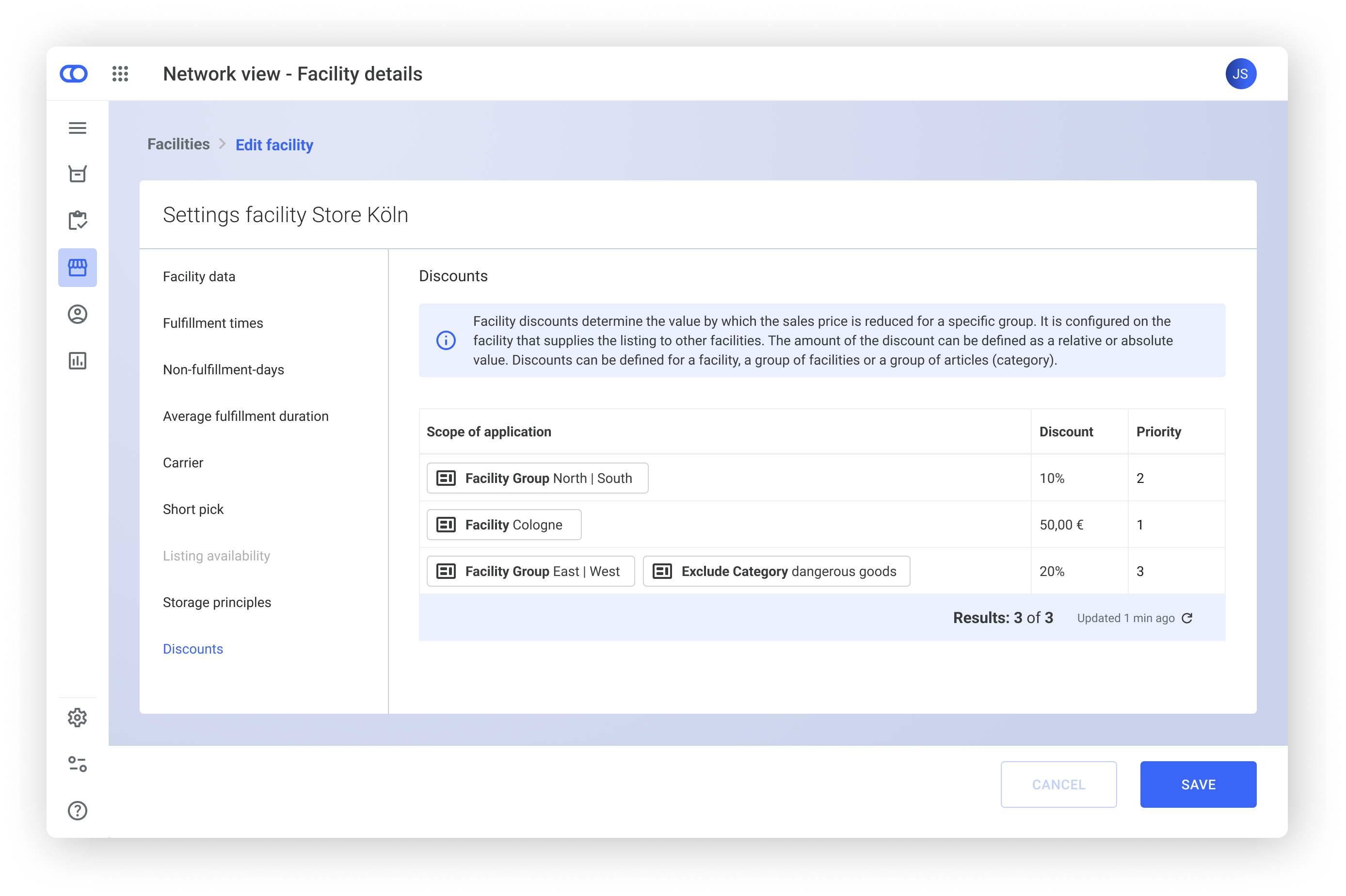The image size is (1346, 896).
Task: Select the Storage principles section
Action: [217, 602]
